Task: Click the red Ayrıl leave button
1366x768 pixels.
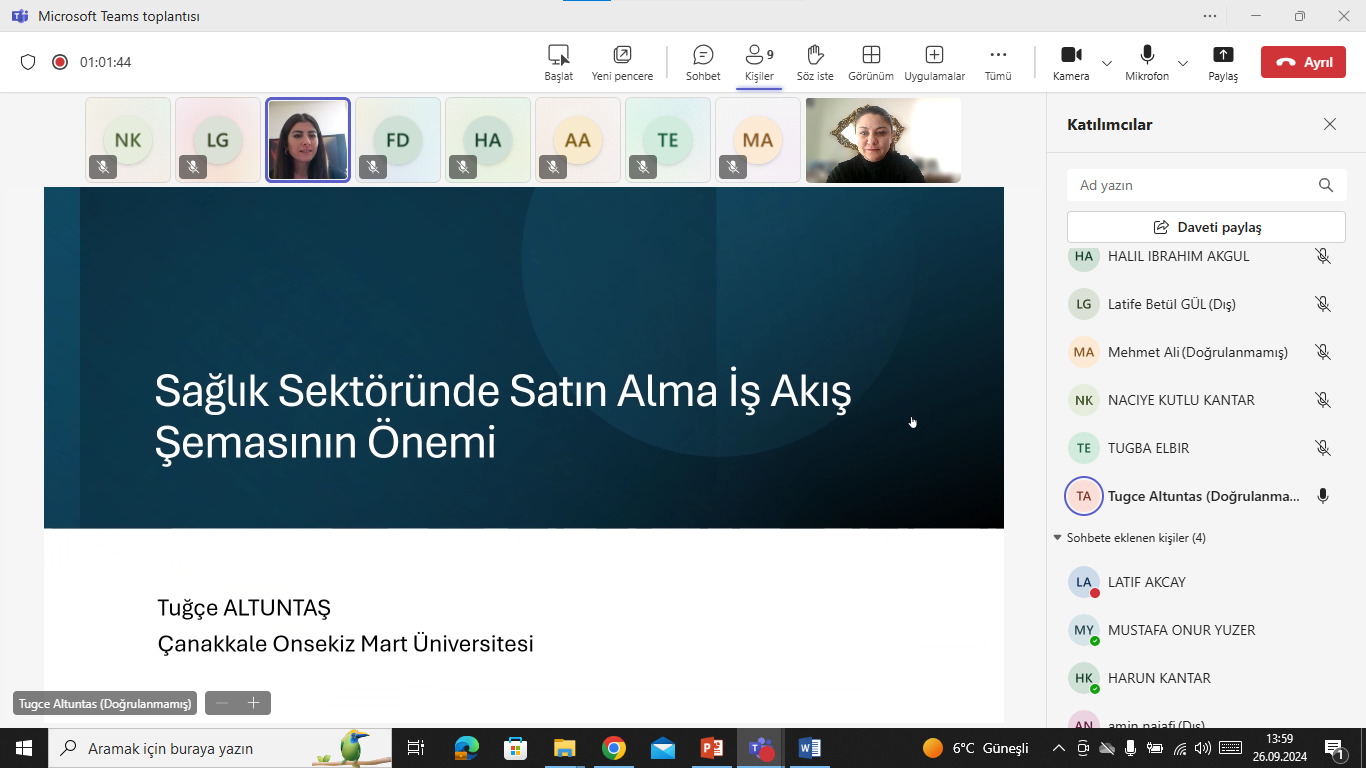Action: [x=1302, y=62]
